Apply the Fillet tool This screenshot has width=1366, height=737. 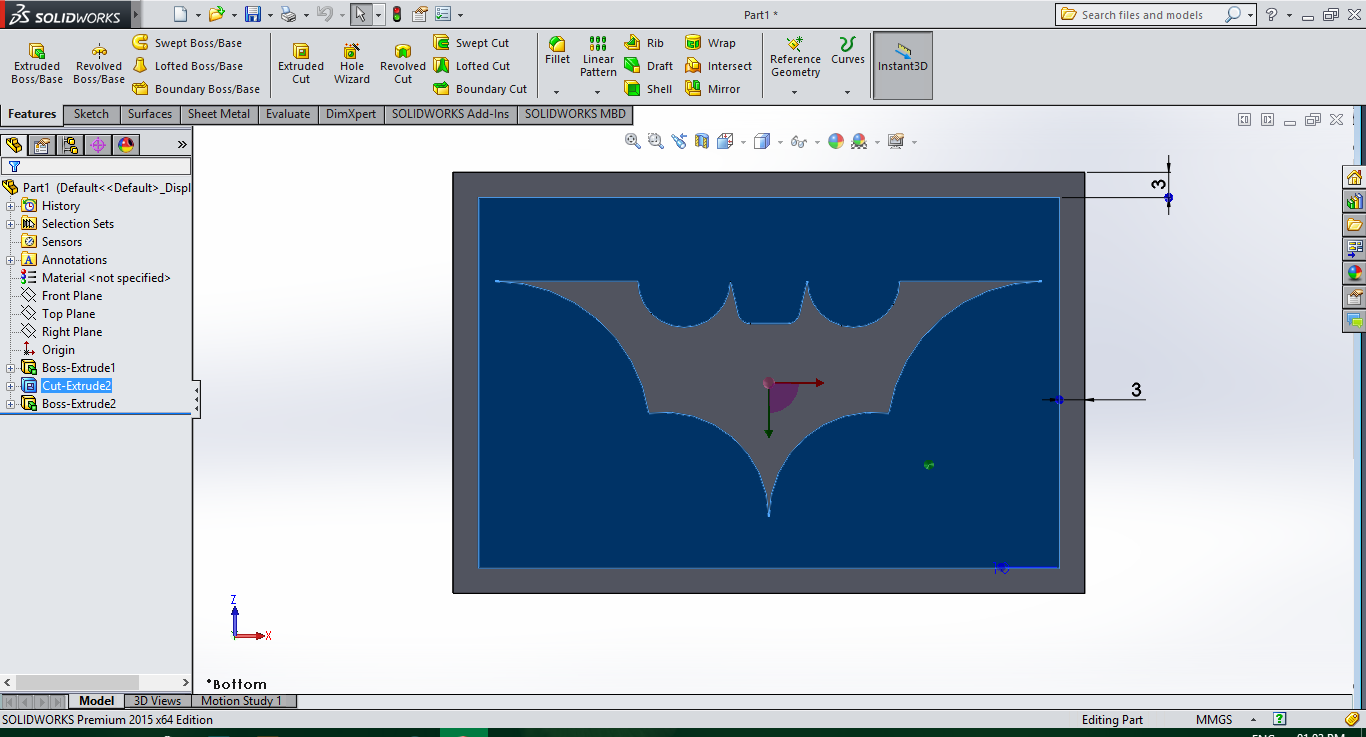pos(557,50)
